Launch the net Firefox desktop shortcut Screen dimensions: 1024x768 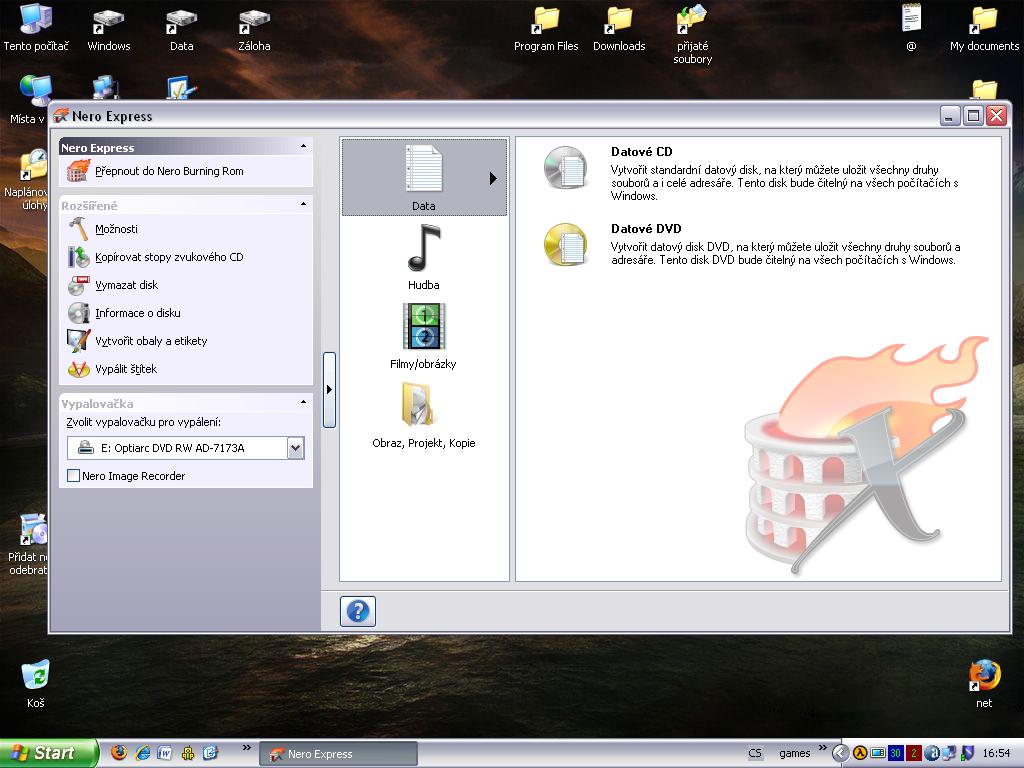(x=984, y=684)
